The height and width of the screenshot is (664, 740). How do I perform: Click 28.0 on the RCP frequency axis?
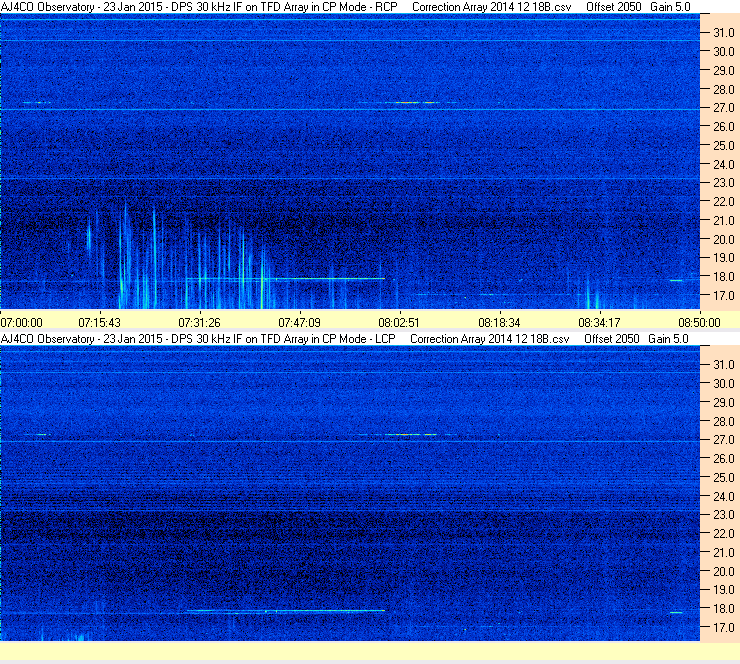point(723,90)
